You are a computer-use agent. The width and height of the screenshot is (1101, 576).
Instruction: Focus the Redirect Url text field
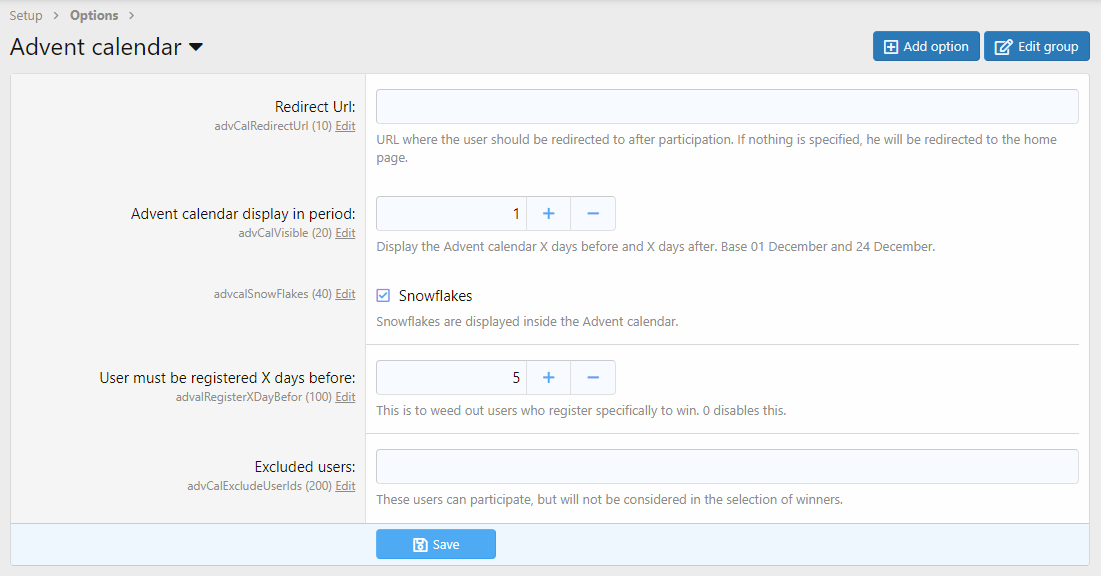pos(727,107)
